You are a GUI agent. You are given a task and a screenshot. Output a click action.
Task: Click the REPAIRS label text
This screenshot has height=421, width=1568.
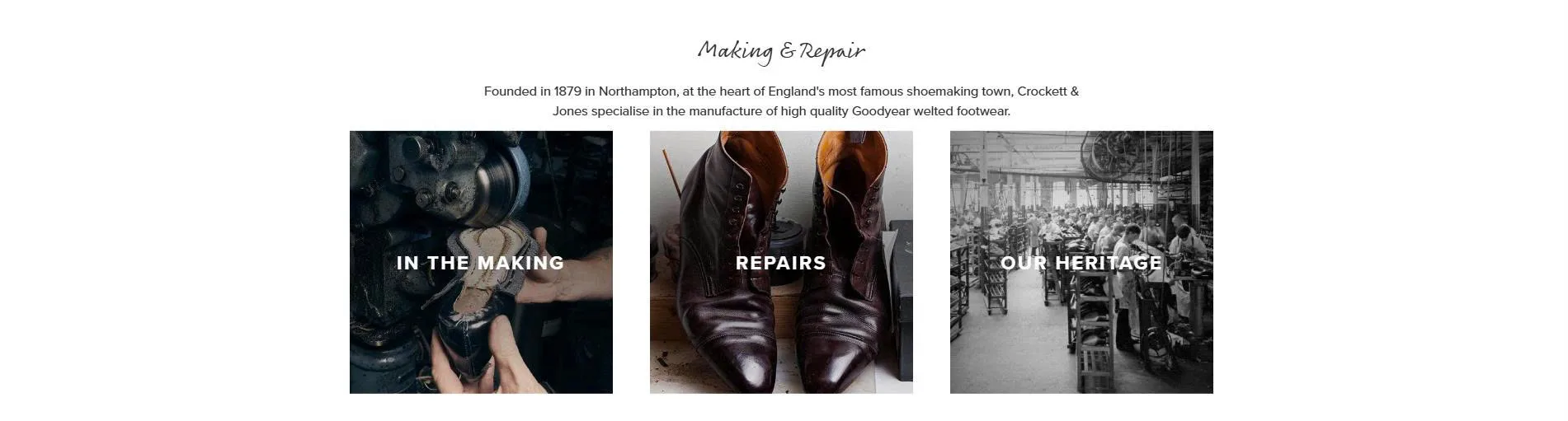tap(781, 263)
